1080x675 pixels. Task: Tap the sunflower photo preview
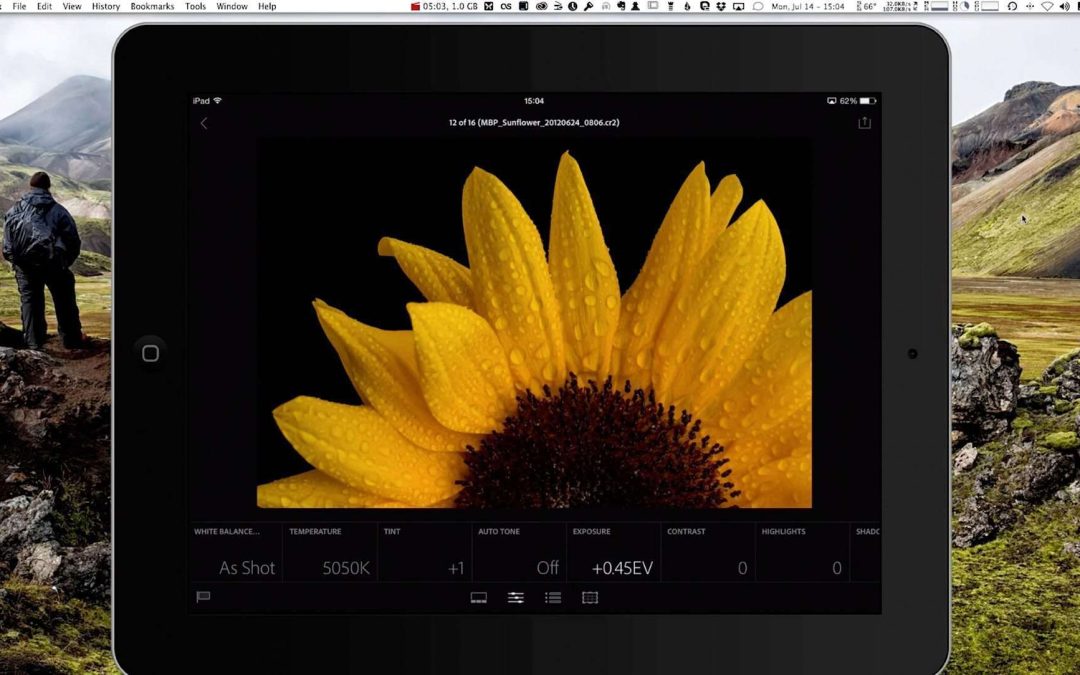(535, 322)
